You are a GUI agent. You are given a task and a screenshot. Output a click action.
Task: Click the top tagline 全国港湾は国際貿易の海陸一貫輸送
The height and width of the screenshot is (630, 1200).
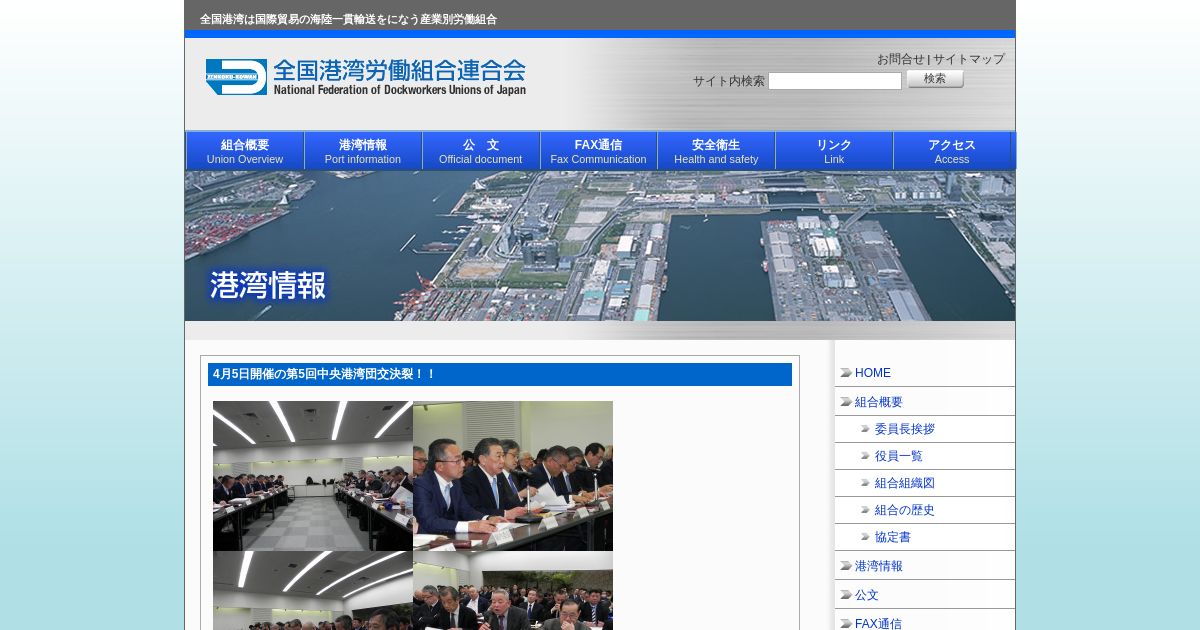348,19
